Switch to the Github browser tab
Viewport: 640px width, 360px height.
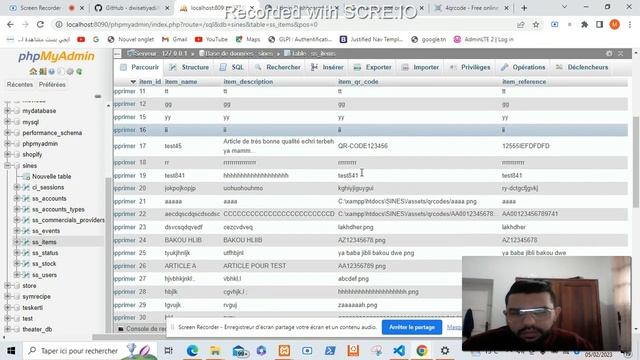(x=131, y=8)
